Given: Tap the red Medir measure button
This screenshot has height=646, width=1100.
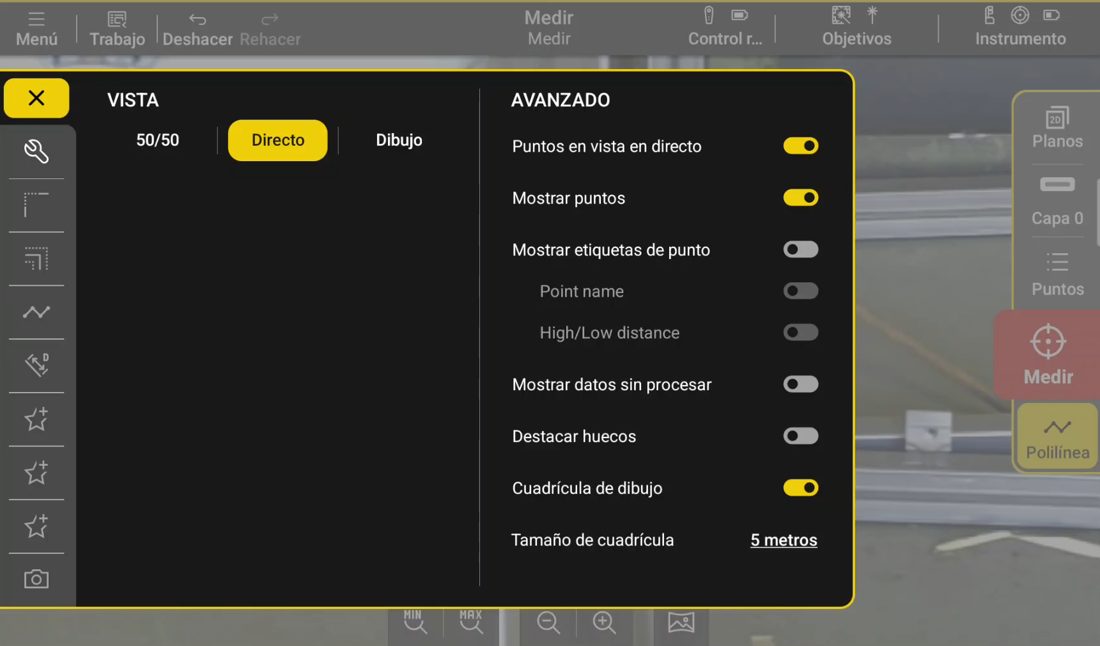Looking at the screenshot, I should pyautogui.click(x=1047, y=355).
